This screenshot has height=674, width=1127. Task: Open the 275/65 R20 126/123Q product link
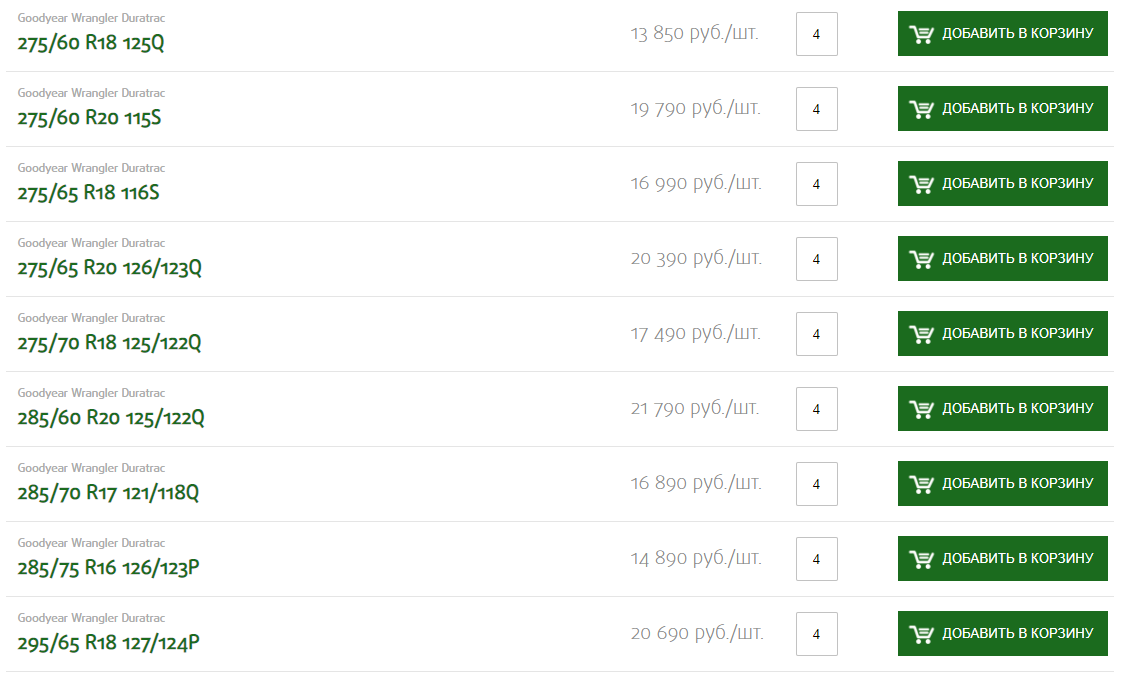(109, 267)
